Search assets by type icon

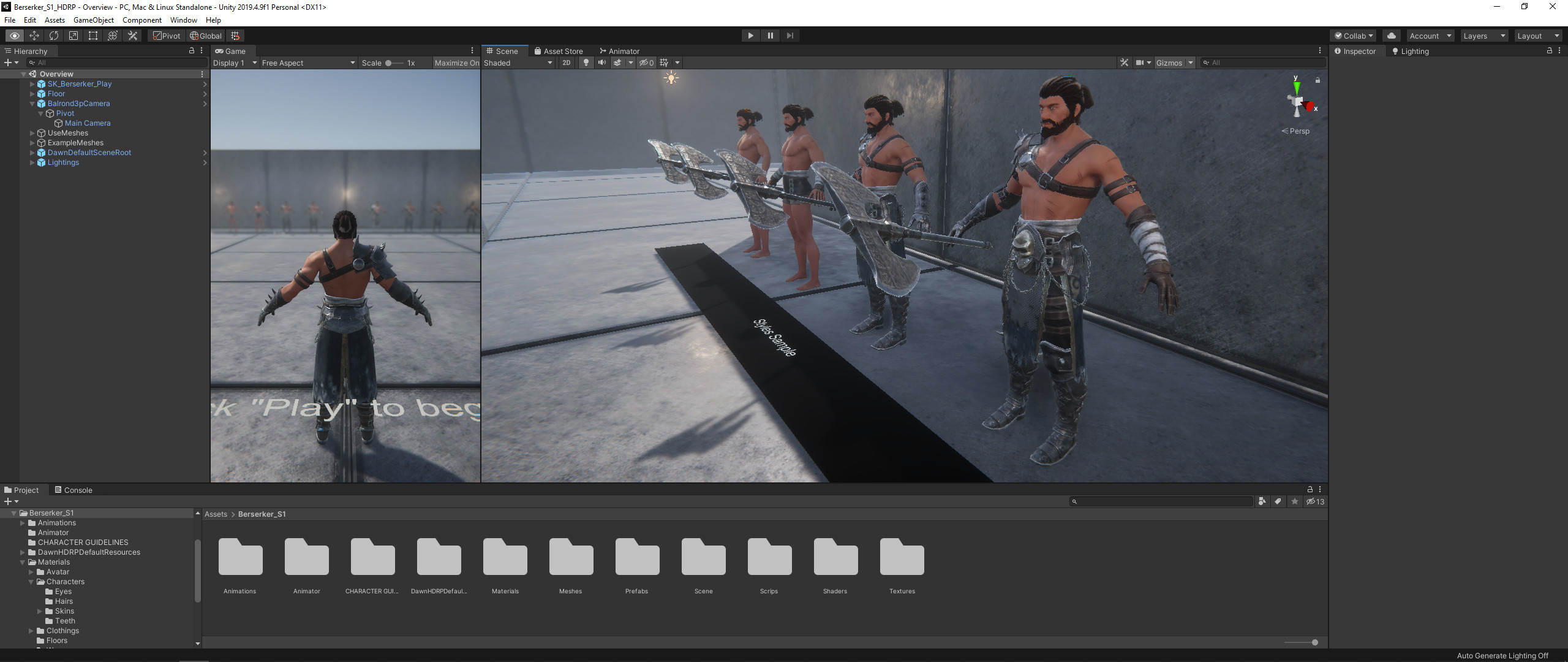point(1262,501)
